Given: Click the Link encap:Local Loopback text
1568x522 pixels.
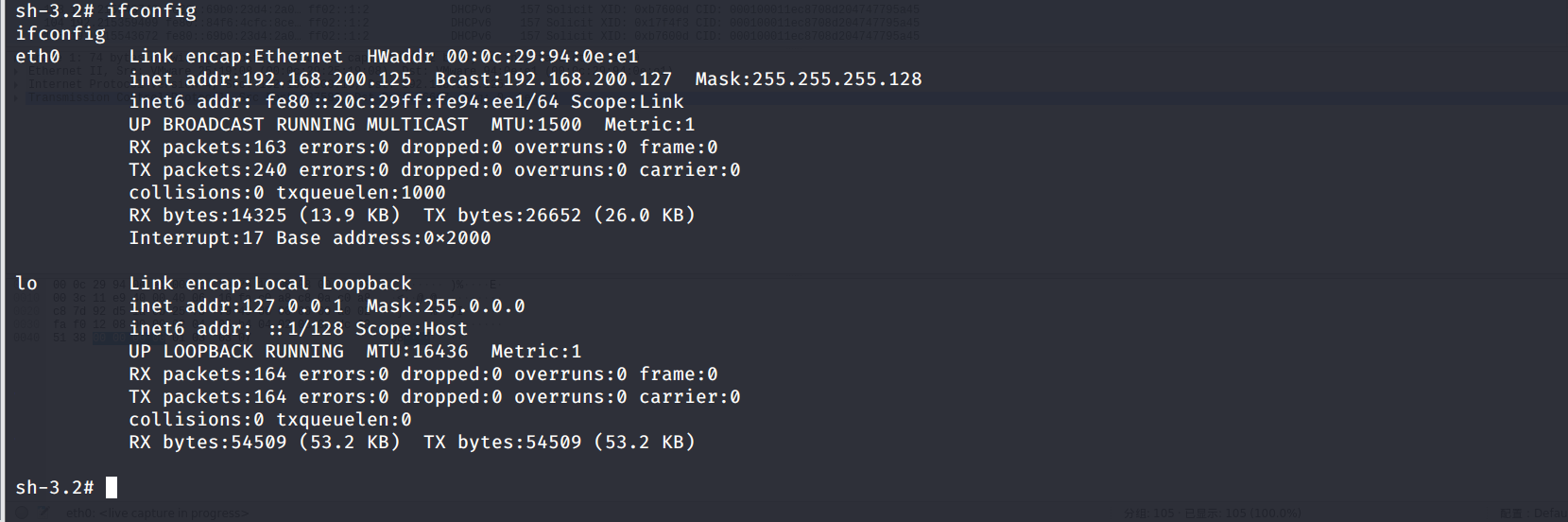Looking at the screenshot, I should [270, 284].
